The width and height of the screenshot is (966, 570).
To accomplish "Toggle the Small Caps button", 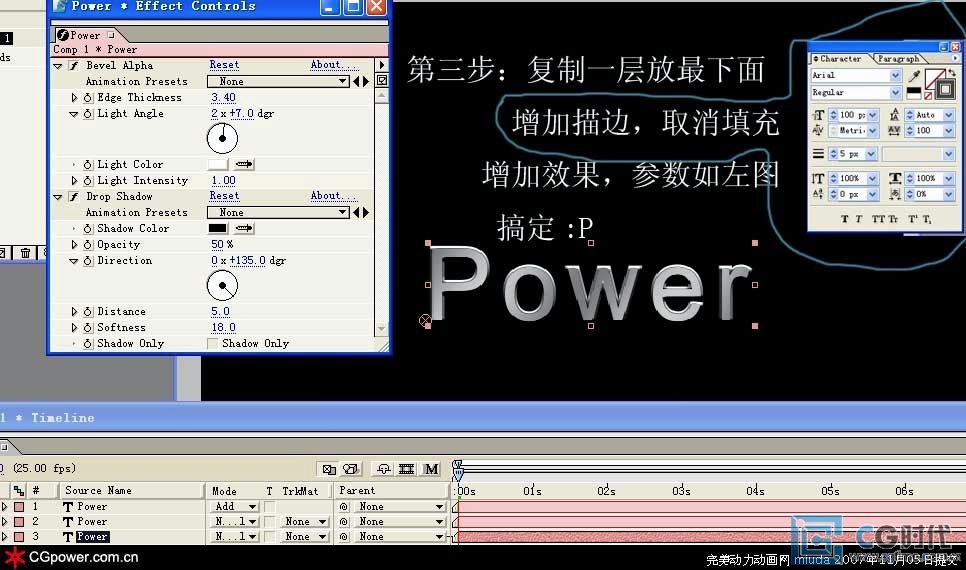I will coord(893,219).
